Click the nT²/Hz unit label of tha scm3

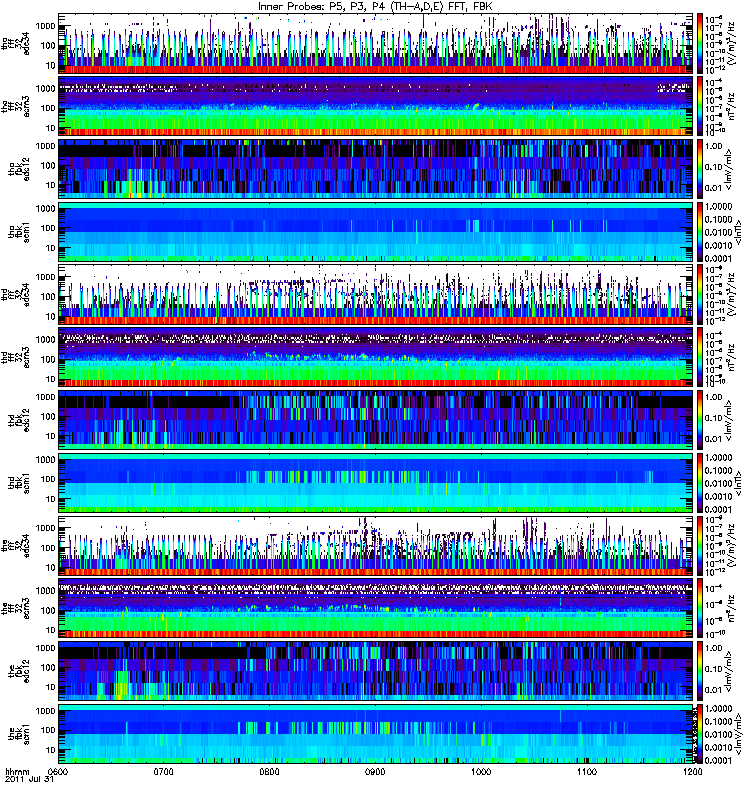[731, 106]
